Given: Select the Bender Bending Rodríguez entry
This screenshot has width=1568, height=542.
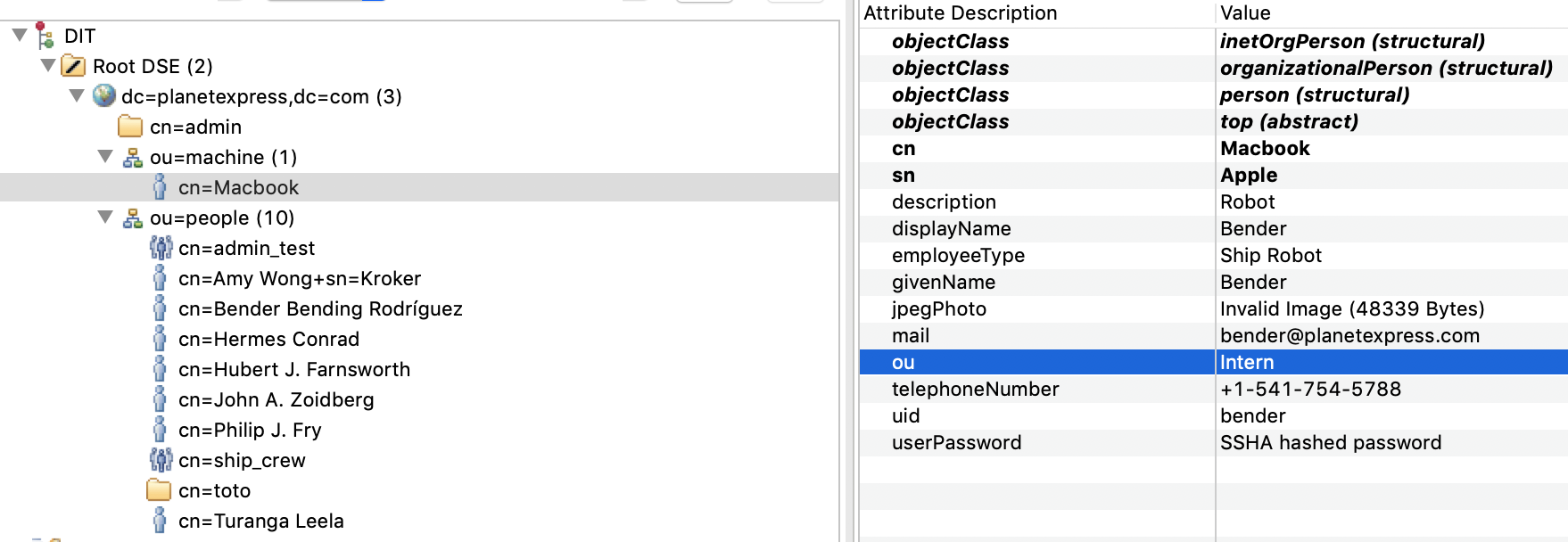Looking at the screenshot, I should 319,308.
